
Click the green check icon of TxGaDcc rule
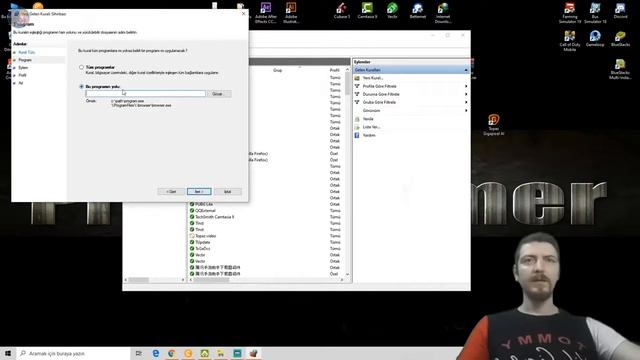(192, 249)
